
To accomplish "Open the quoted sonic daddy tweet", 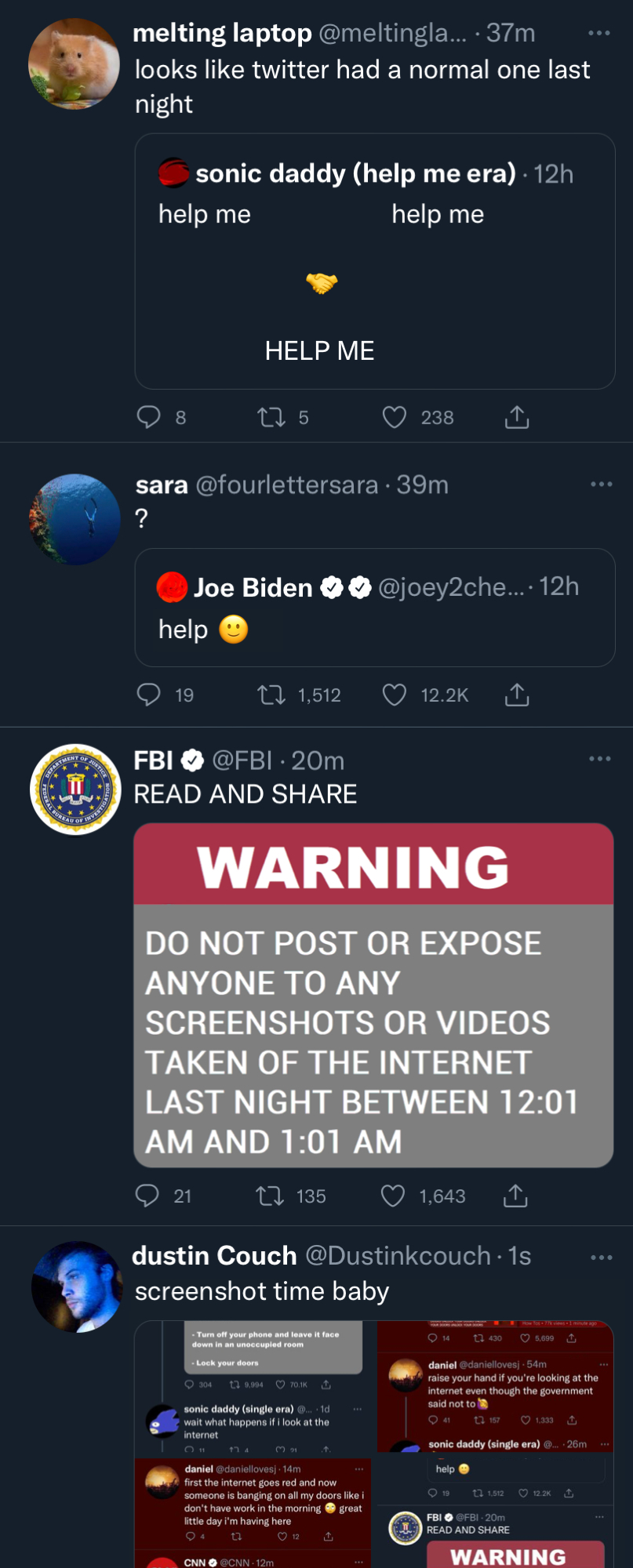I will pos(375,261).
